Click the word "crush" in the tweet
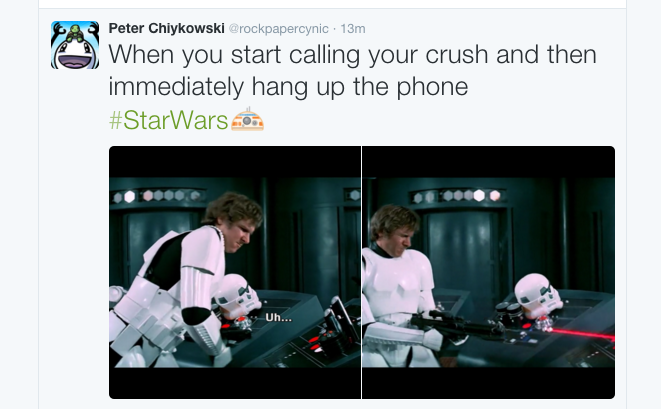Viewport: 661px width, 409px height. [x=457, y=55]
